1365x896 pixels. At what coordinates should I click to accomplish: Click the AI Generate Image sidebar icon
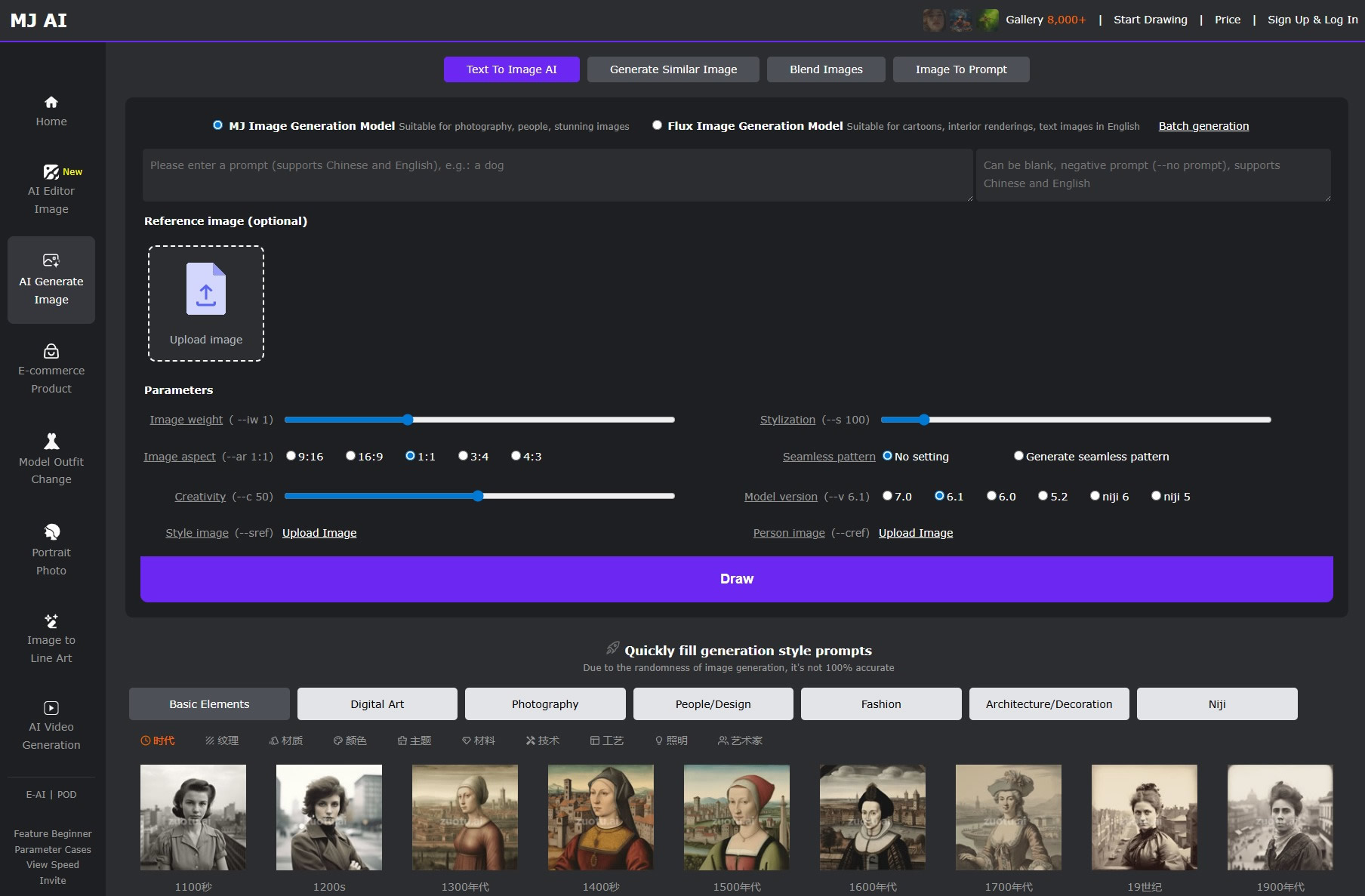point(51,279)
